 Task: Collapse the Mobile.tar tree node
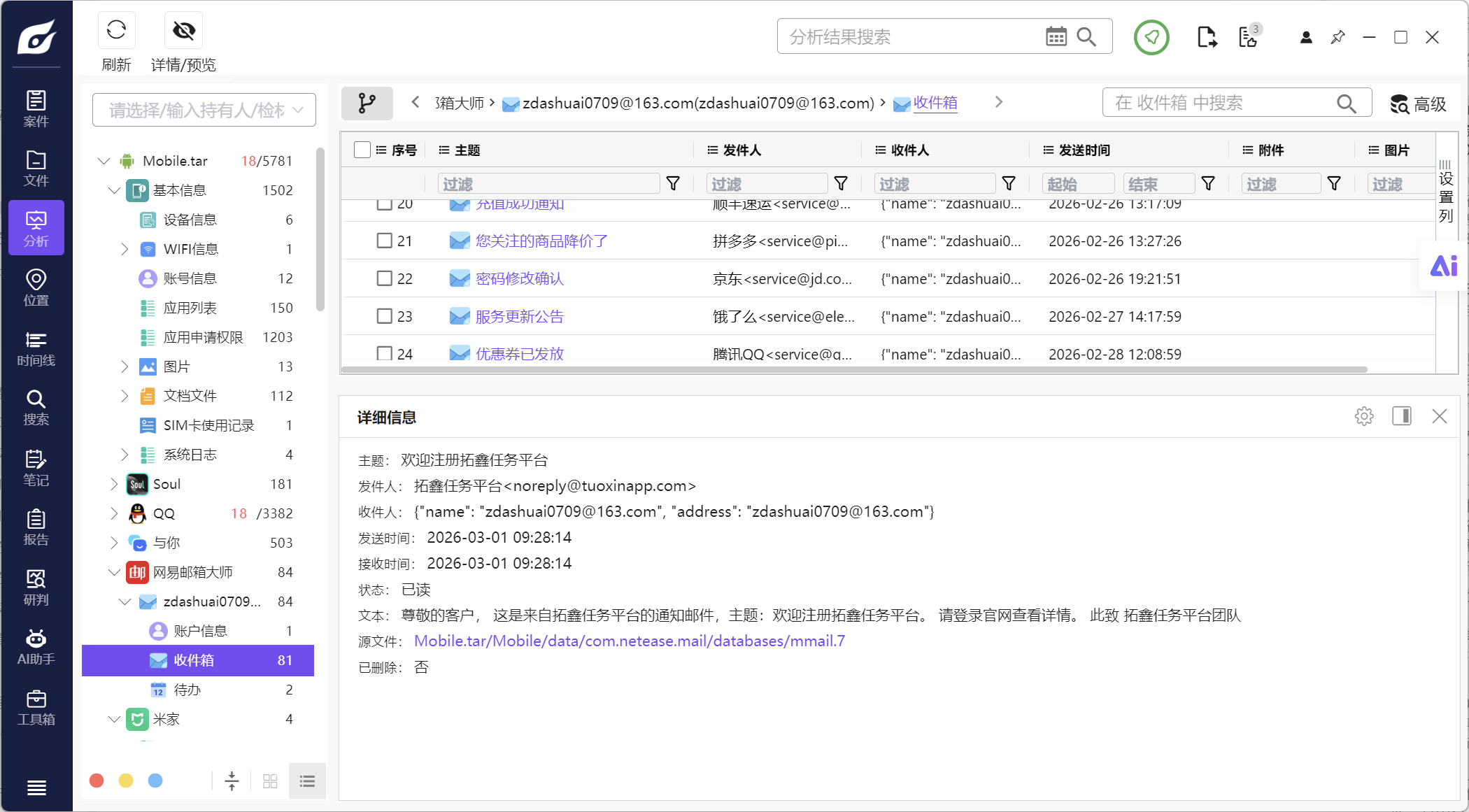coord(104,161)
